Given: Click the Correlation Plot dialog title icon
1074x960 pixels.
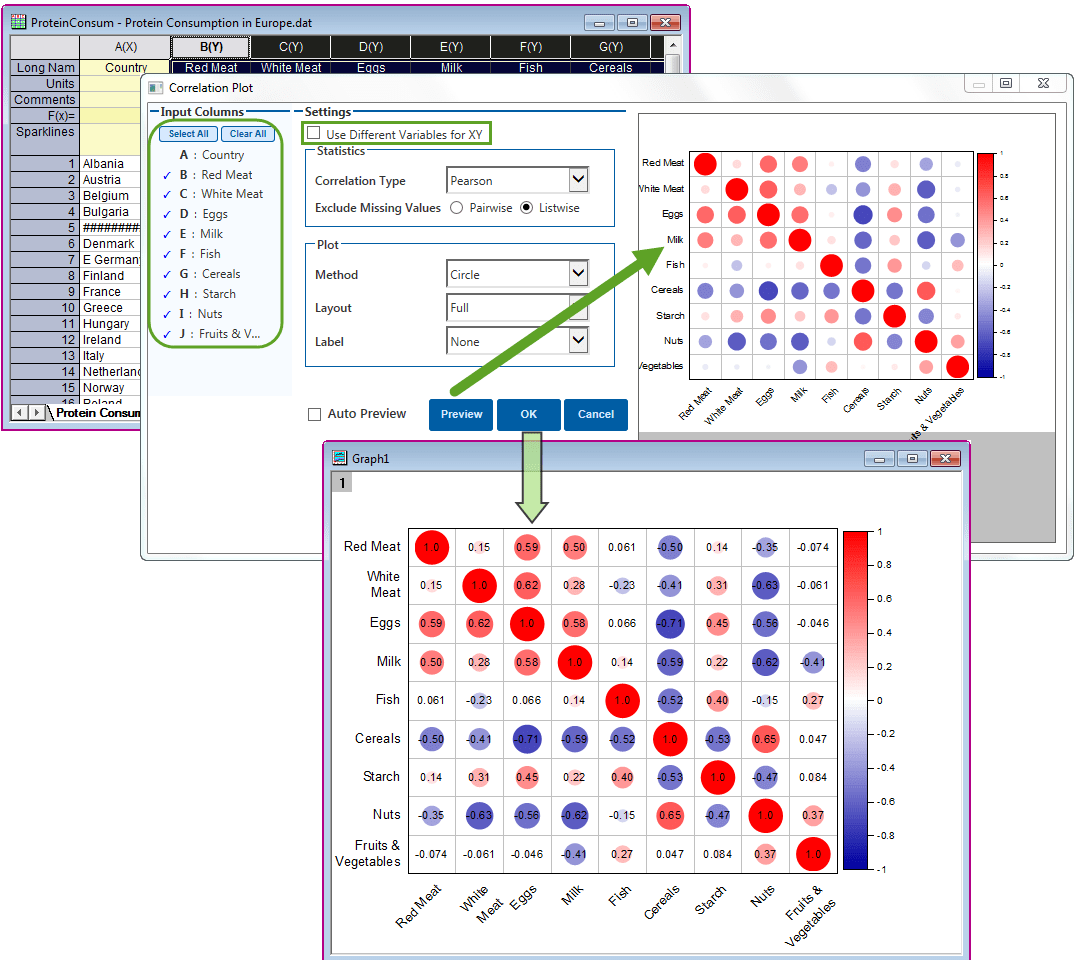Looking at the screenshot, I should pyautogui.click(x=155, y=87).
